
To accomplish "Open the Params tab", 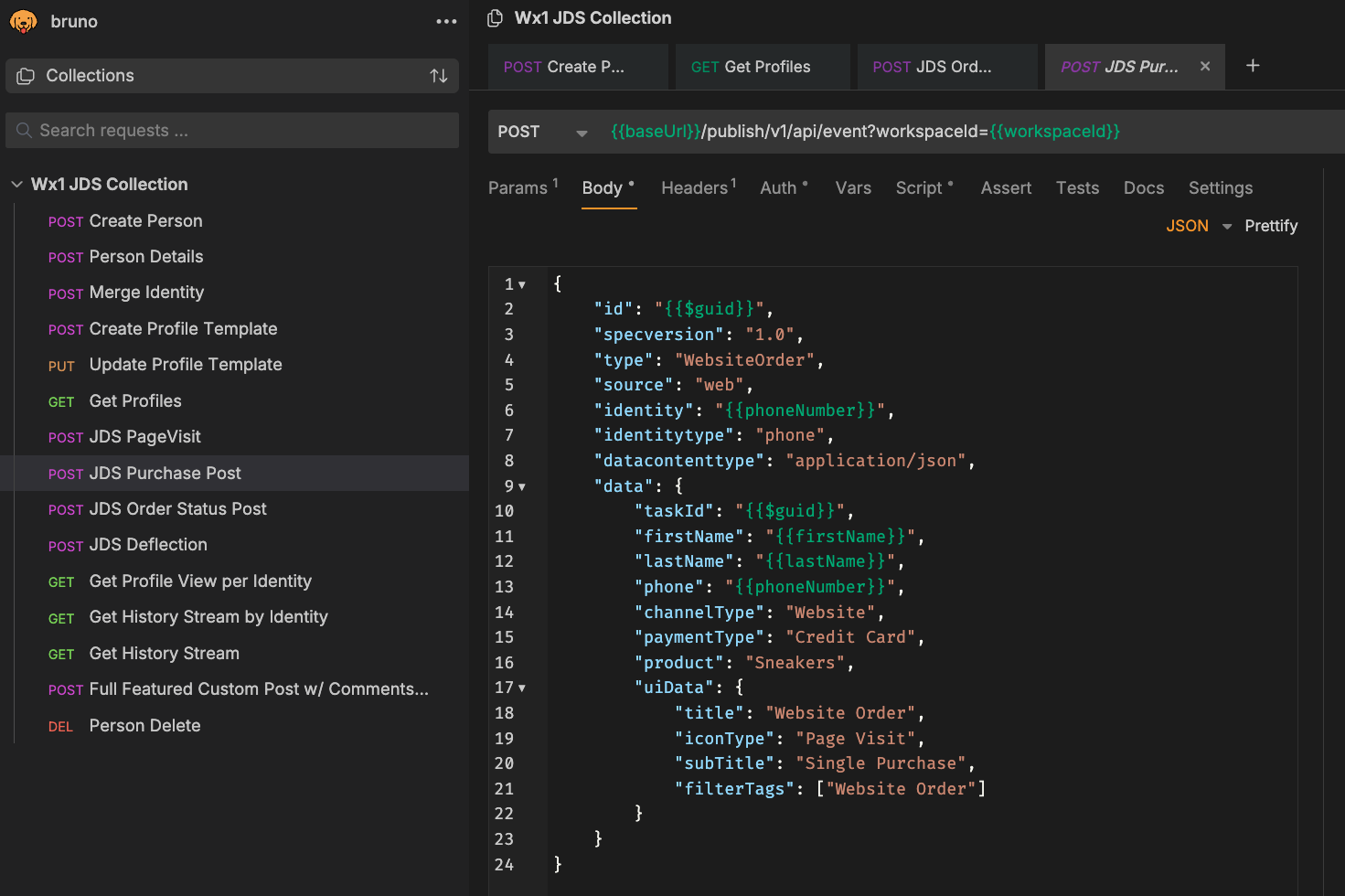I will [523, 187].
